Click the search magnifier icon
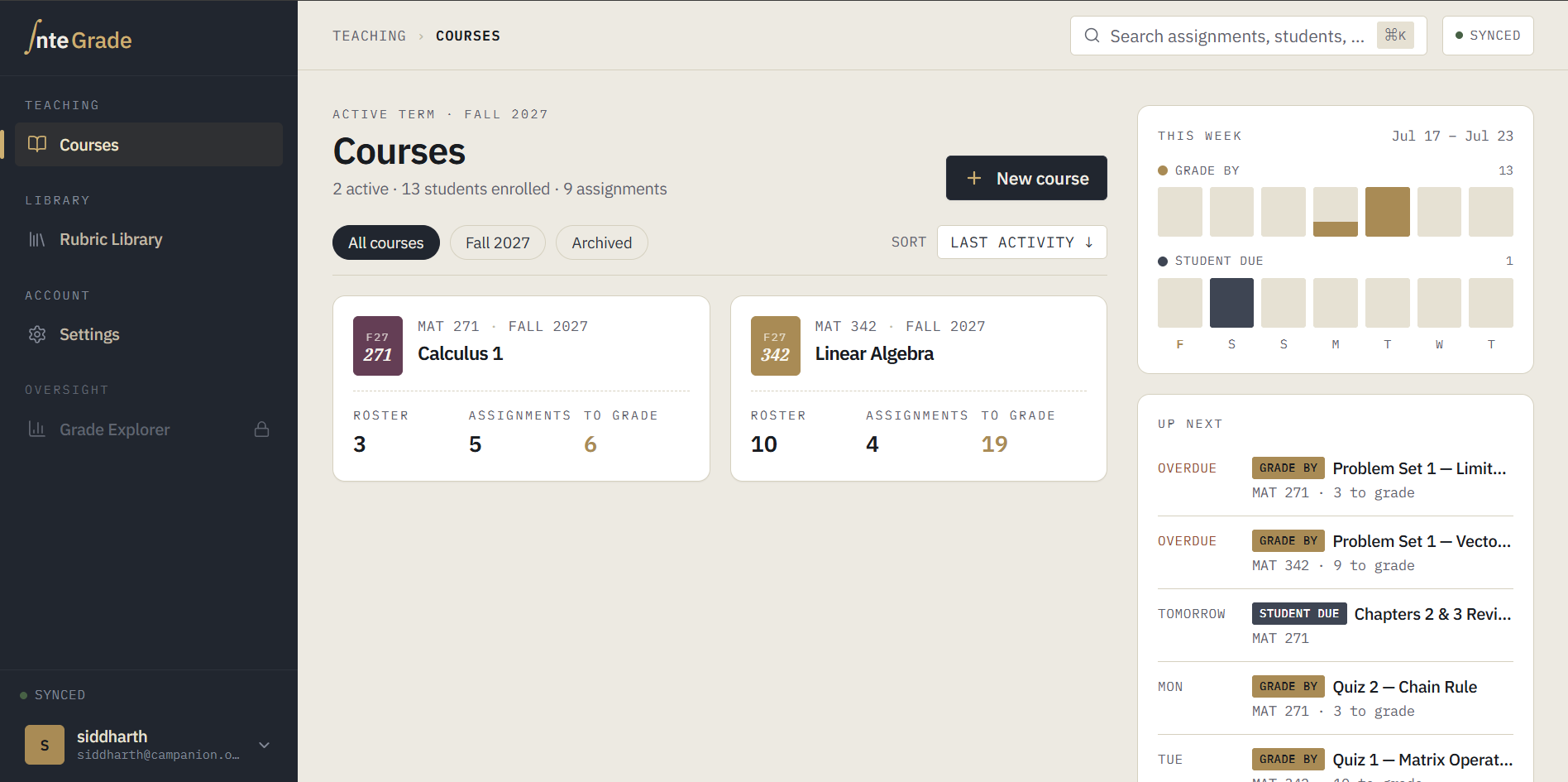Viewport: 1568px width, 782px height. 1092,36
